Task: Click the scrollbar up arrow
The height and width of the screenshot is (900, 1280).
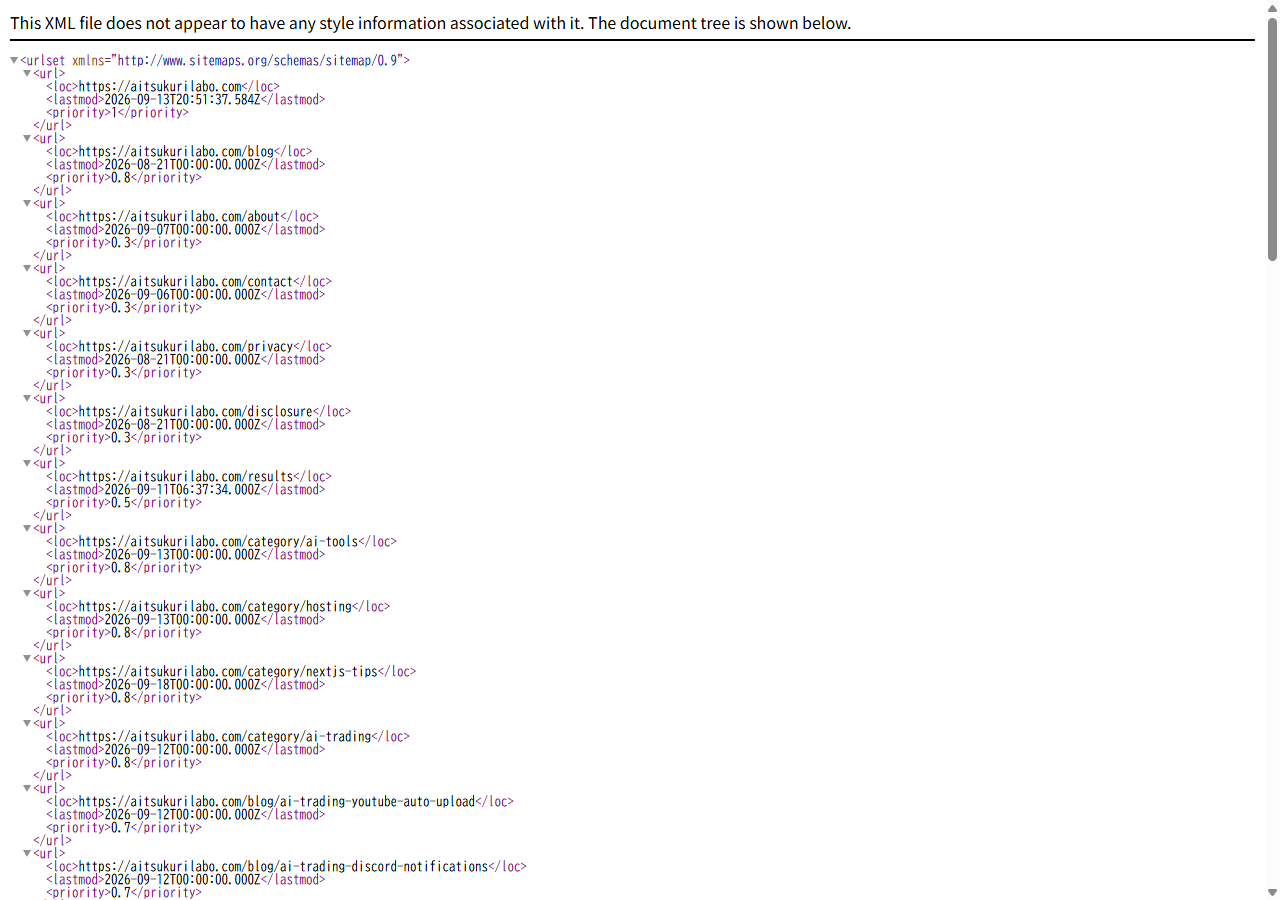Action: (x=1272, y=7)
